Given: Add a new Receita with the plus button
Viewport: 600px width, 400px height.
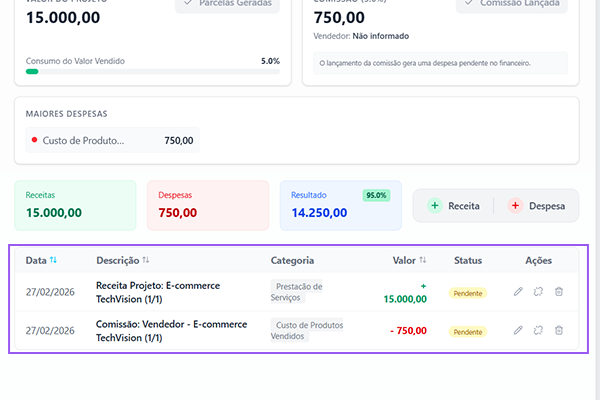Looking at the screenshot, I should click(x=453, y=206).
